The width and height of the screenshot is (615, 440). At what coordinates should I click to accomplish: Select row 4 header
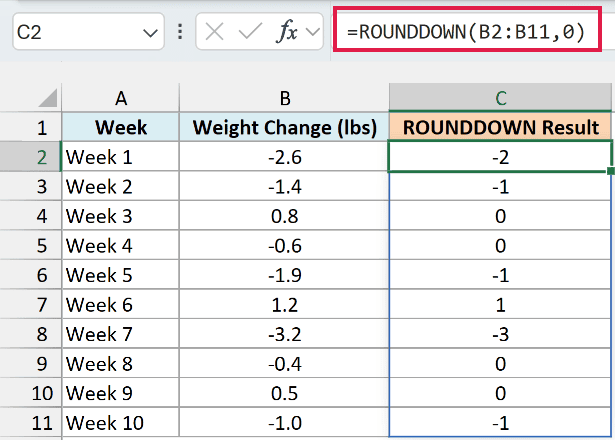tap(31, 216)
